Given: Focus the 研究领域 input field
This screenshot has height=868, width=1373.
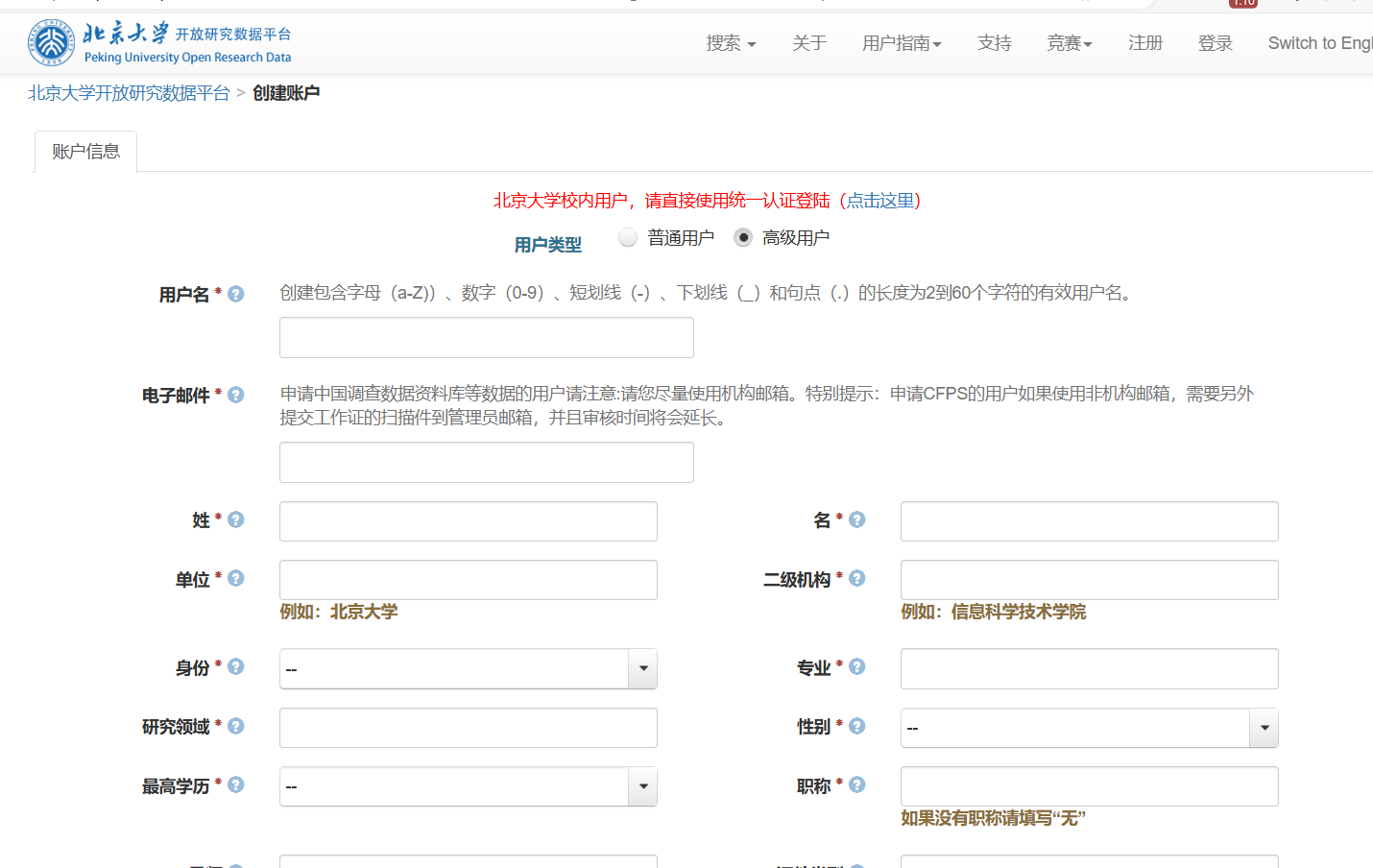Looking at the screenshot, I should click(x=468, y=728).
